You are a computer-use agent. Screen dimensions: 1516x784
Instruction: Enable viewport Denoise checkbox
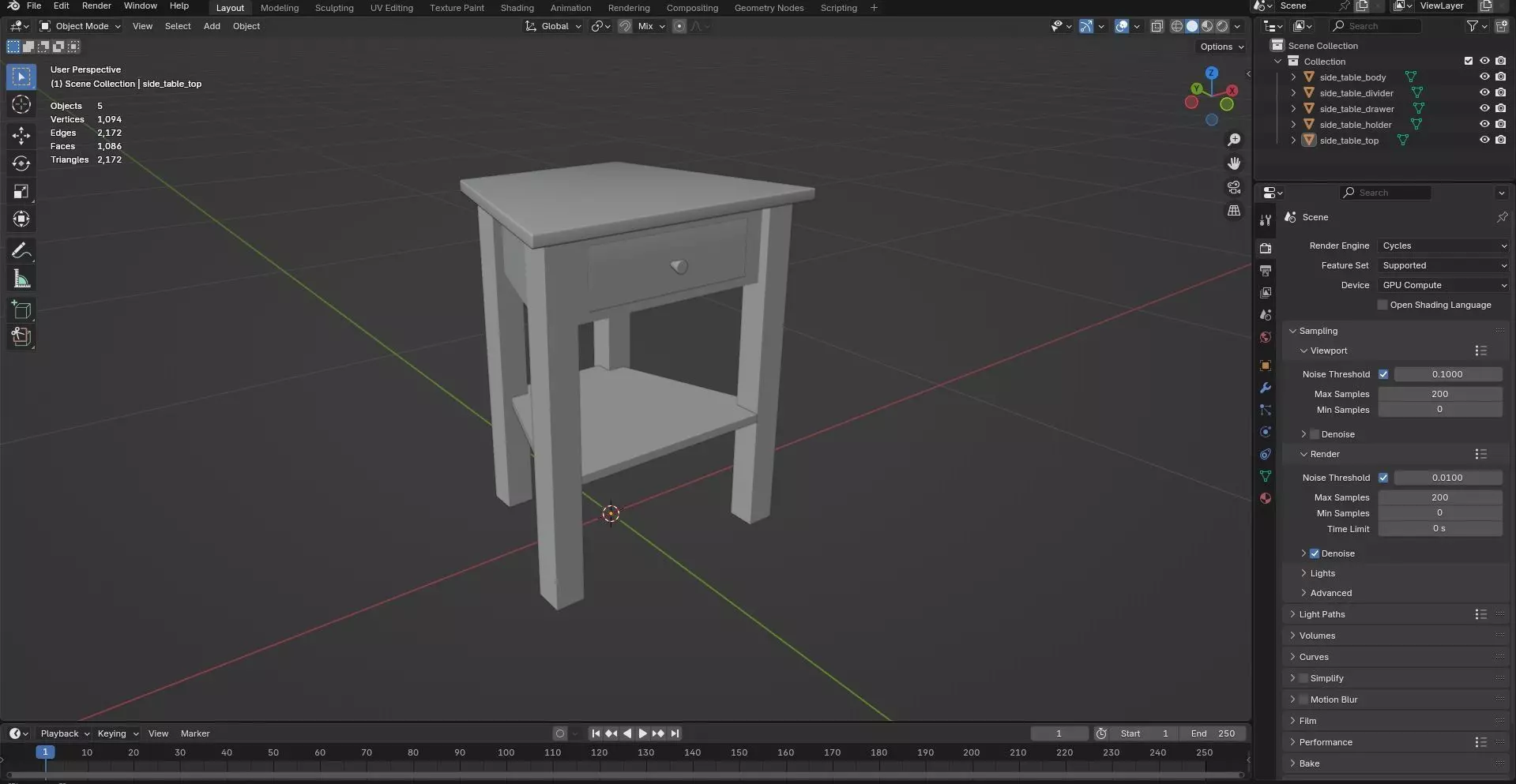[x=1315, y=434]
